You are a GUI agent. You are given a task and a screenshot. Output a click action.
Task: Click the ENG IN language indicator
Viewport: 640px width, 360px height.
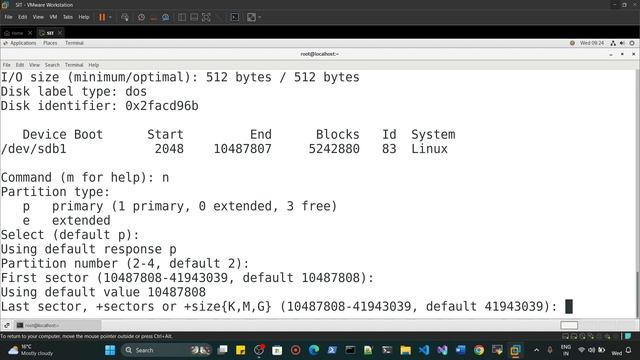tap(566, 350)
